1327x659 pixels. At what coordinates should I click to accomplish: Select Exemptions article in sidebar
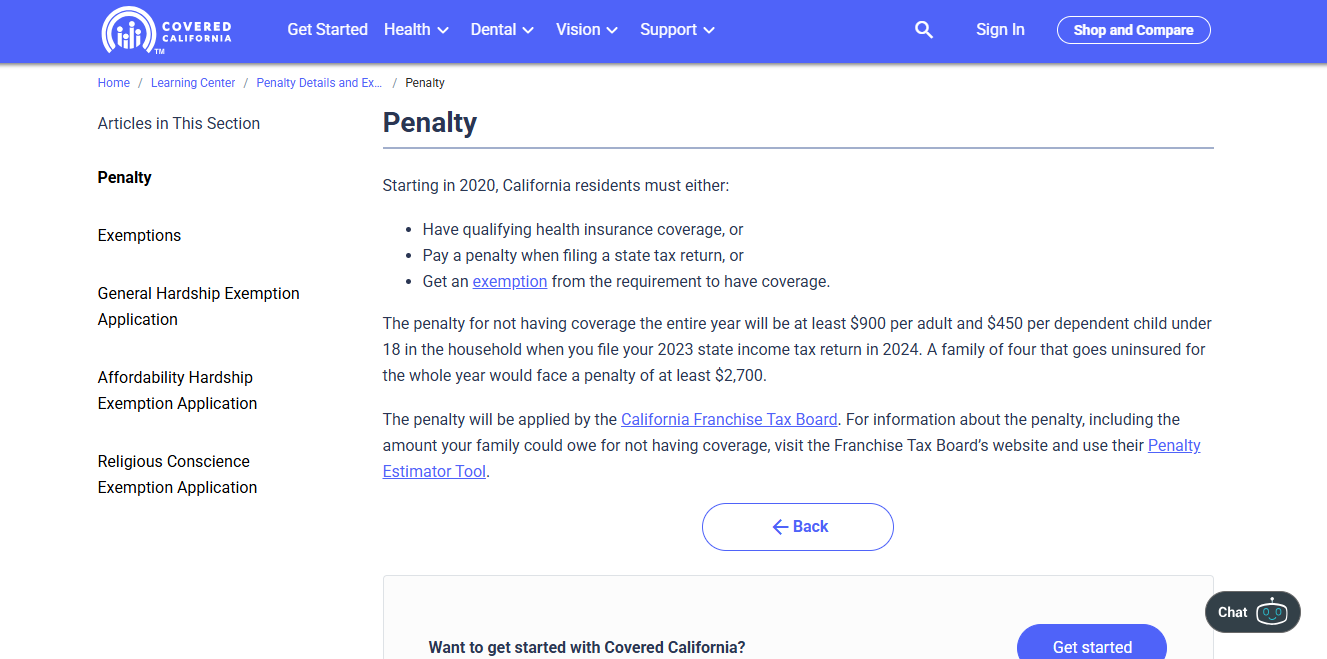(x=139, y=236)
